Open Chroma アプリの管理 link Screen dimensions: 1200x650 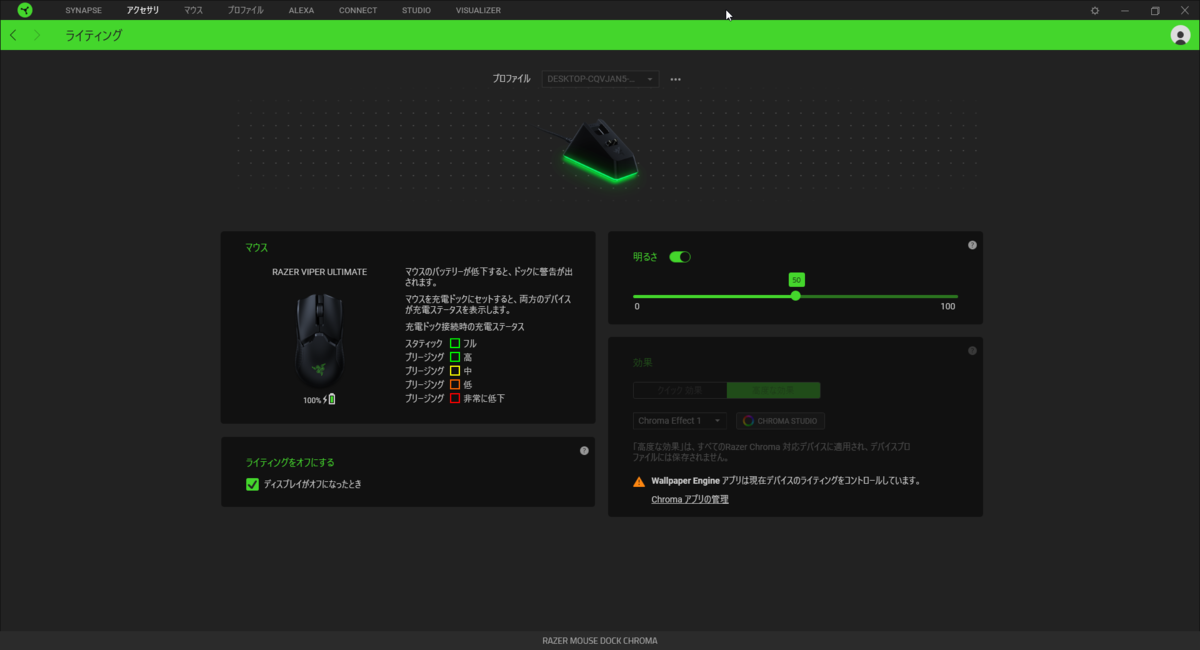tap(690, 499)
